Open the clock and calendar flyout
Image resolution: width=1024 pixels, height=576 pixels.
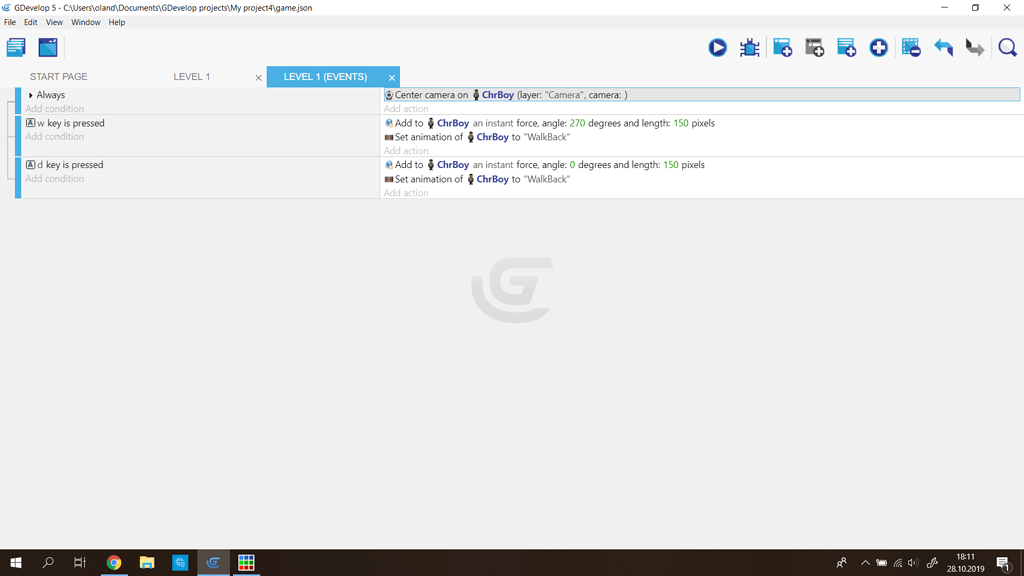point(965,562)
